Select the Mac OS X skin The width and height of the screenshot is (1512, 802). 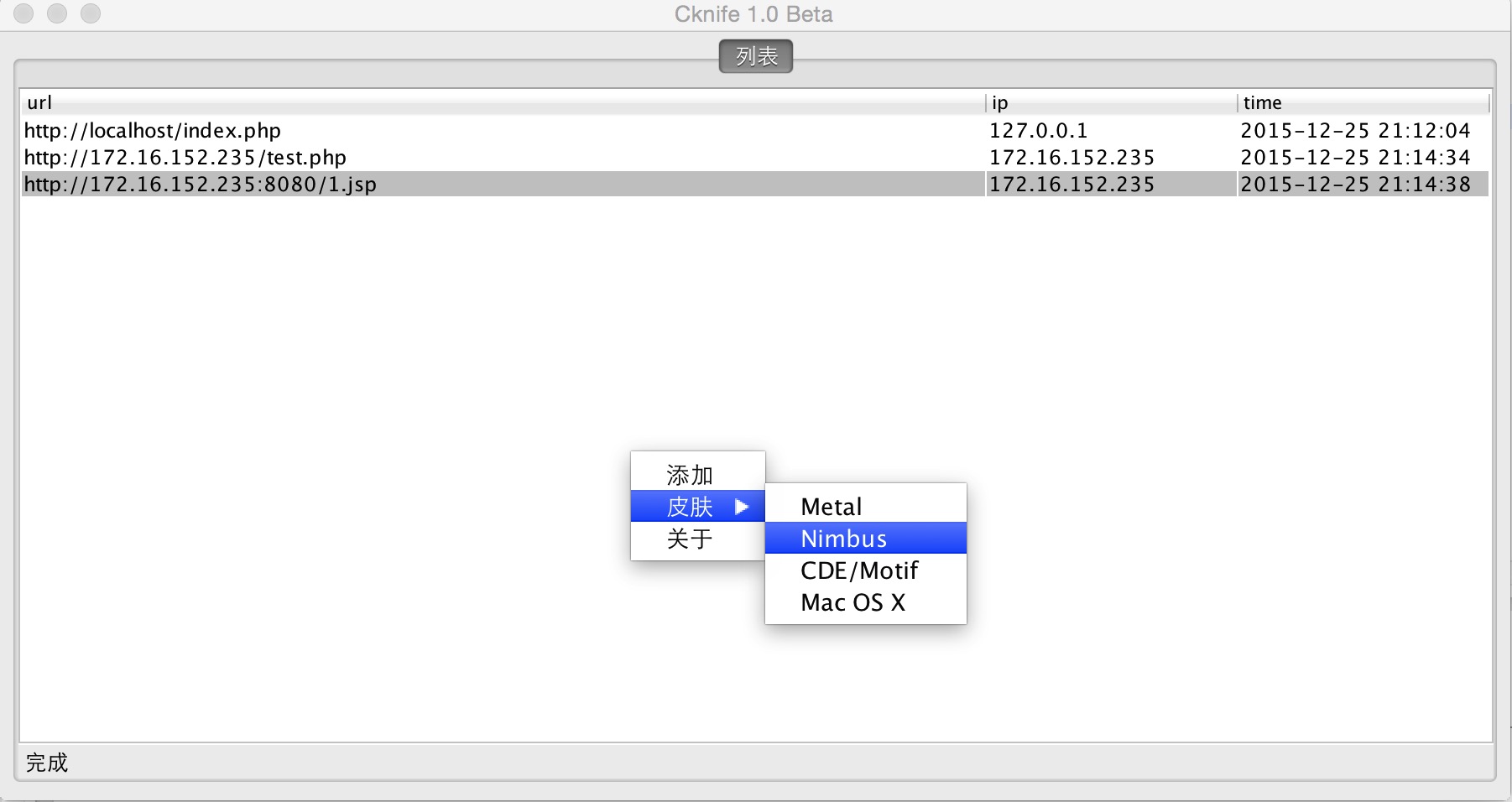(852, 602)
